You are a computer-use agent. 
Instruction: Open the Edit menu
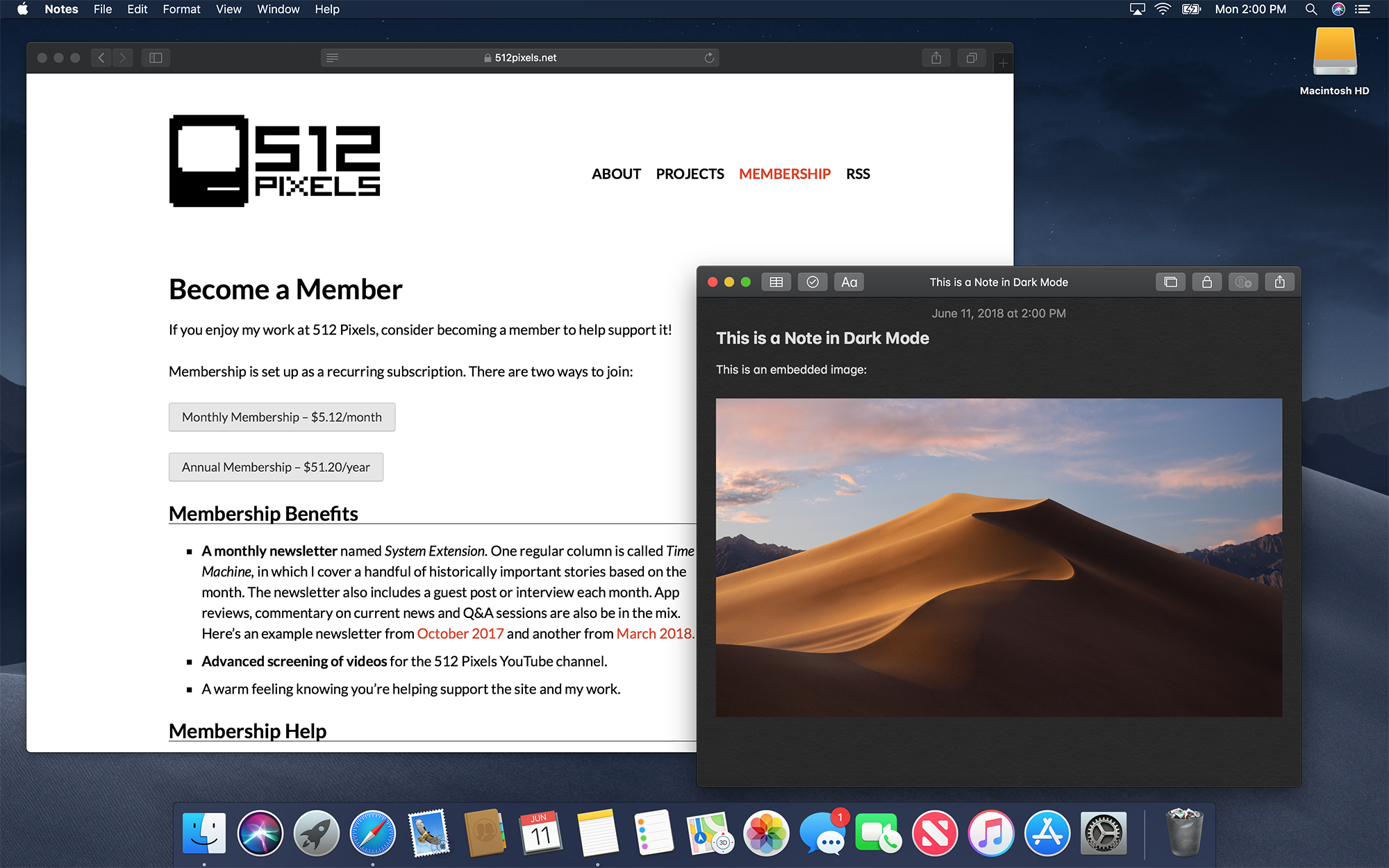[138, 9]
